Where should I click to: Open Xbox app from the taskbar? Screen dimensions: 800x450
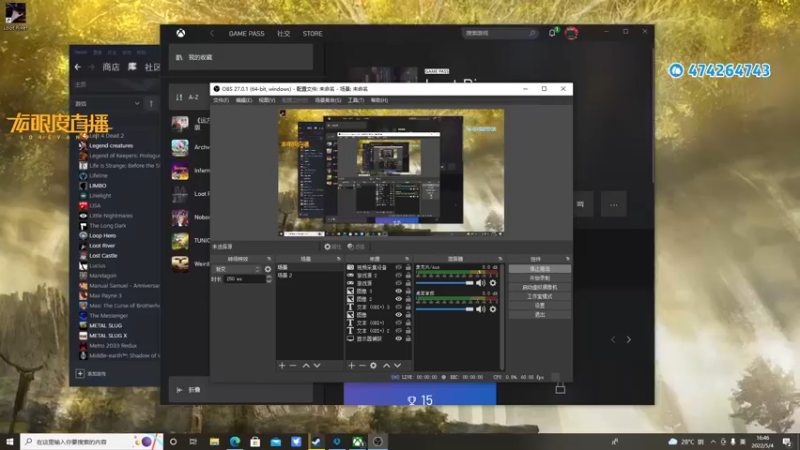pos(358,441)
